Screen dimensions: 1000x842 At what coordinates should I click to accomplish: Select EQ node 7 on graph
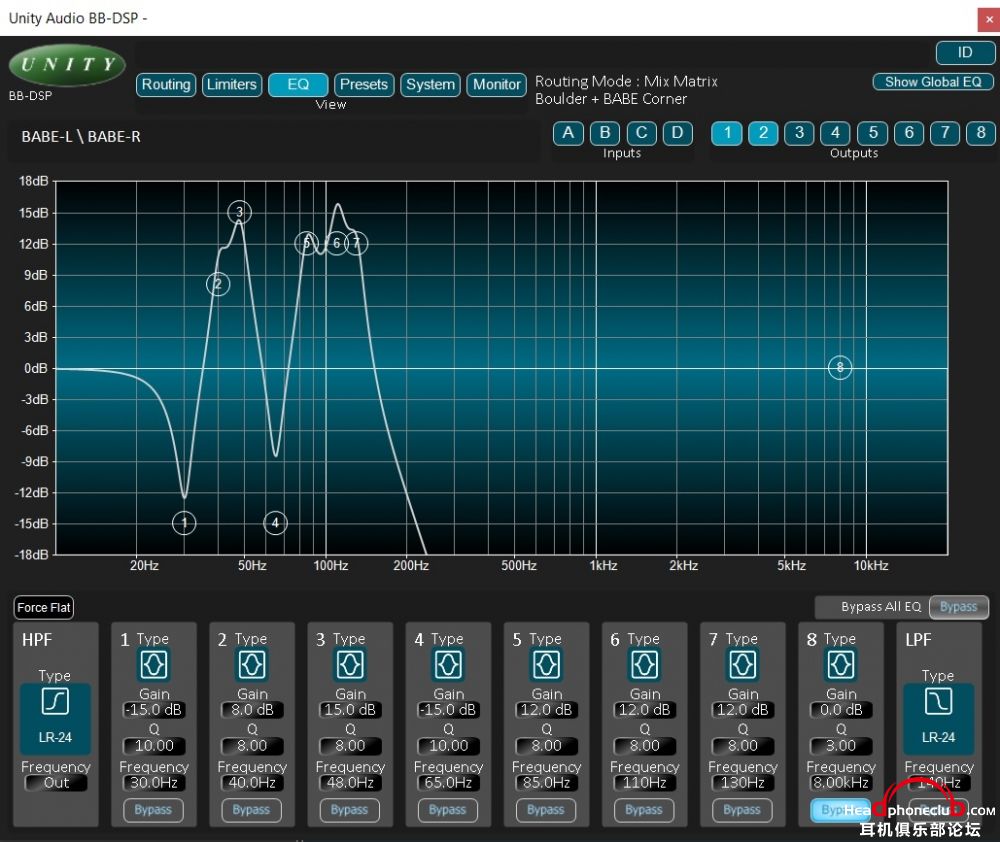[357, 243]
